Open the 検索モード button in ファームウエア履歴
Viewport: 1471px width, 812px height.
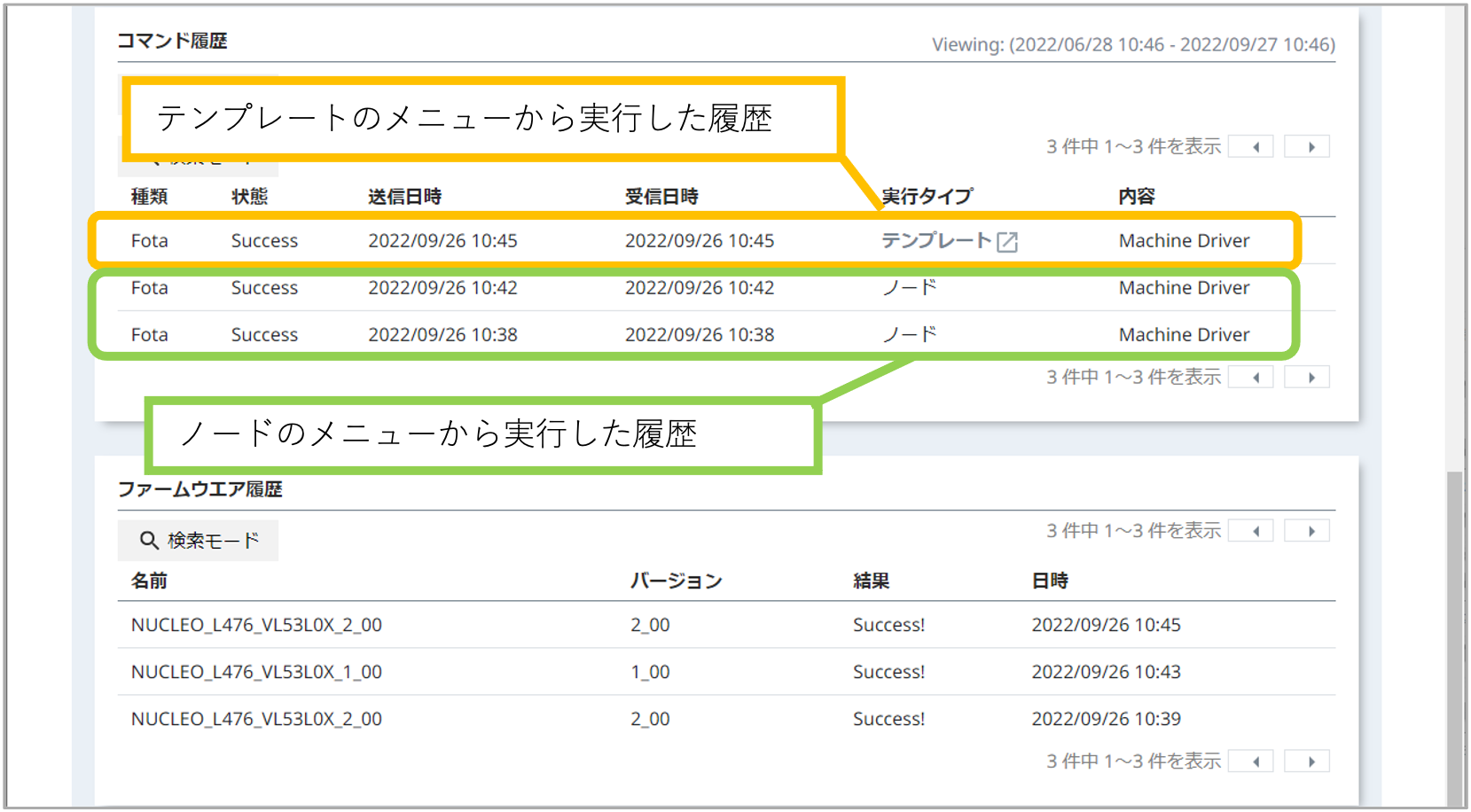(197, 539)
